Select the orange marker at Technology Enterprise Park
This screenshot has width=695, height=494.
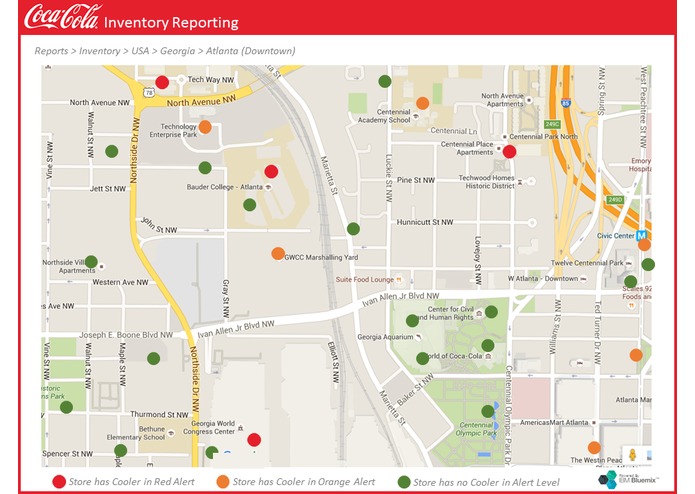click(x=205, y=127)
